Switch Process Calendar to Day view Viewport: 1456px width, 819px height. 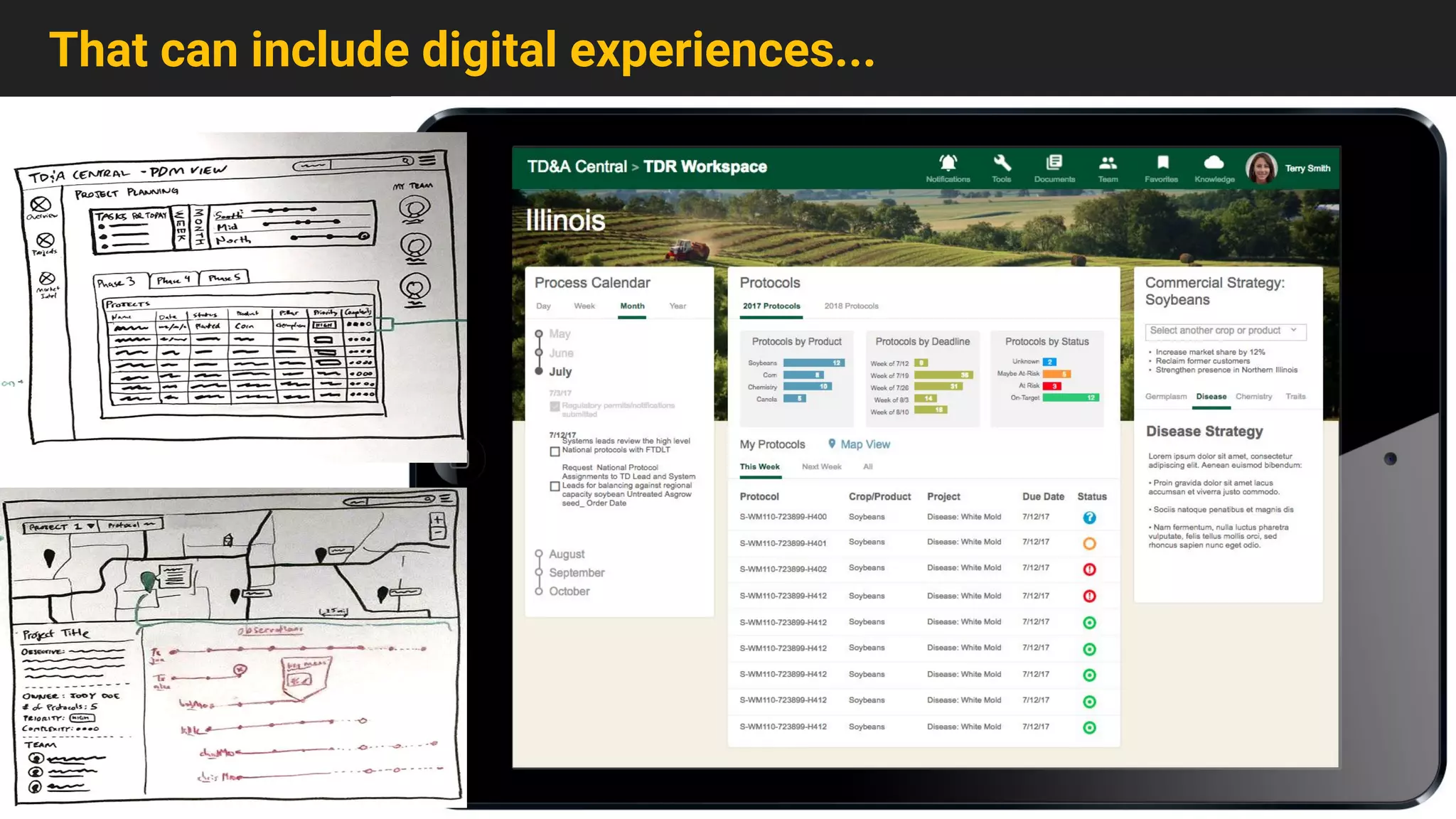coord(543,306)
